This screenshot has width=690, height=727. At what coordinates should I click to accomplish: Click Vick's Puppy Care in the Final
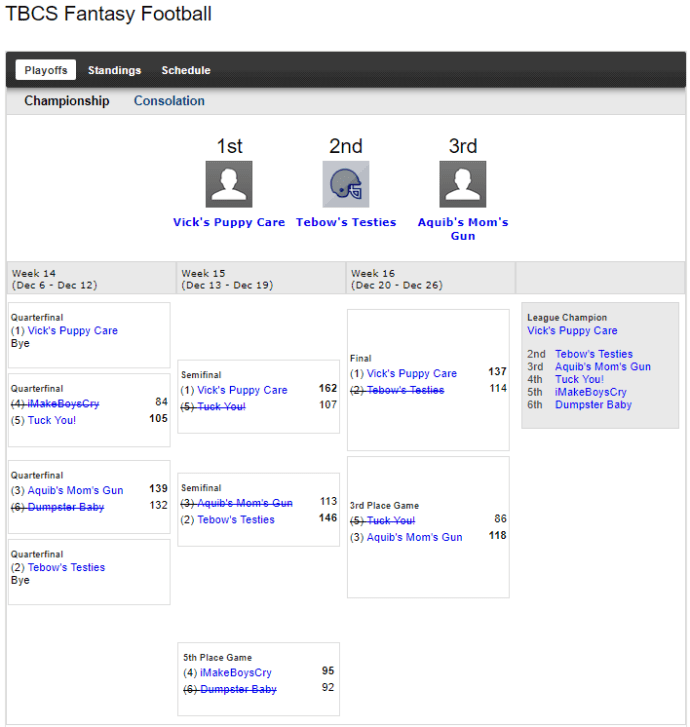pos(412,374)
